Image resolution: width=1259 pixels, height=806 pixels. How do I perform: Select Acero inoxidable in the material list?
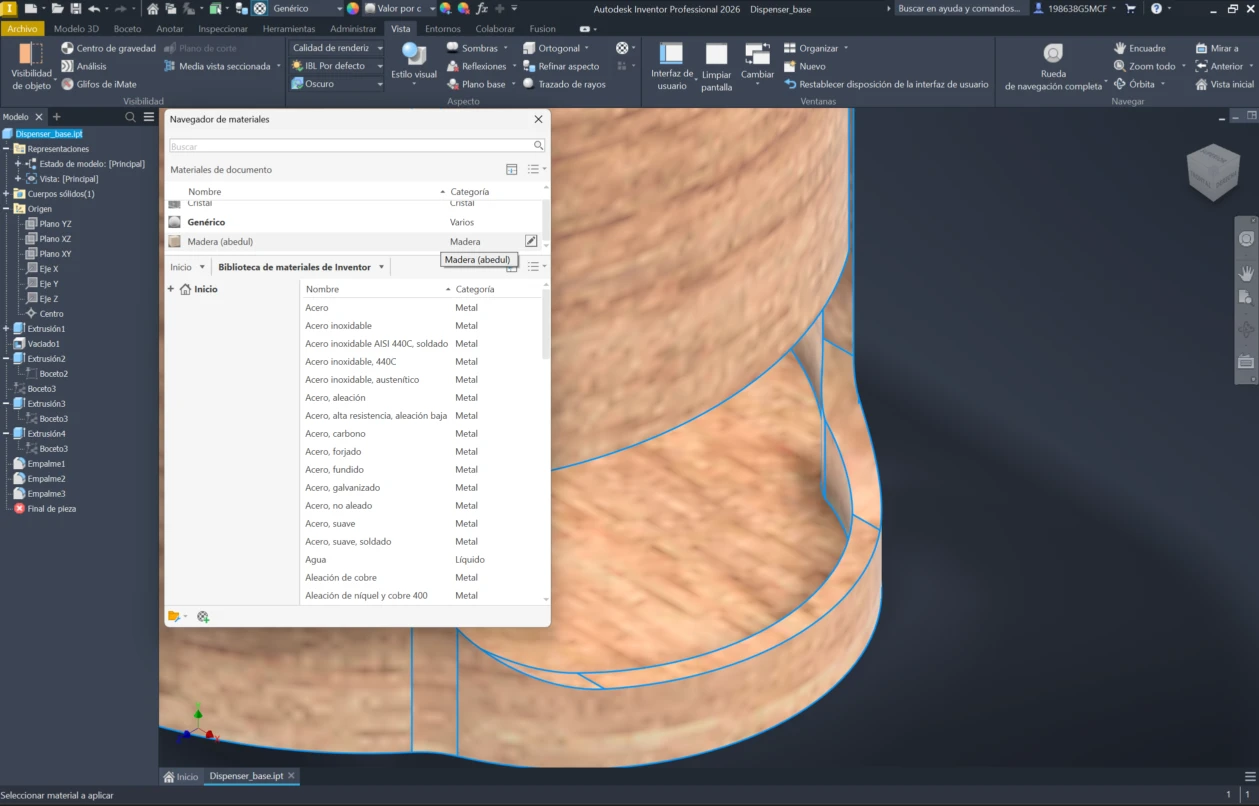point(338,326)
